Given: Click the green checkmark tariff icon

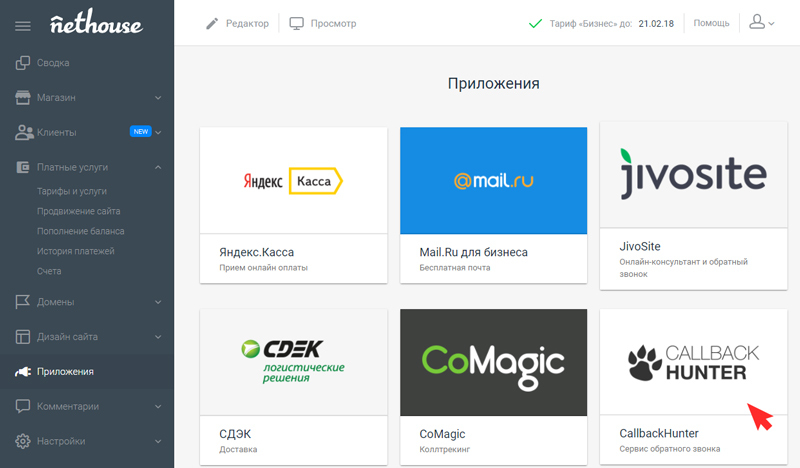Looking at the screenshot, I should pyautogui.click(x=535, y=23).
